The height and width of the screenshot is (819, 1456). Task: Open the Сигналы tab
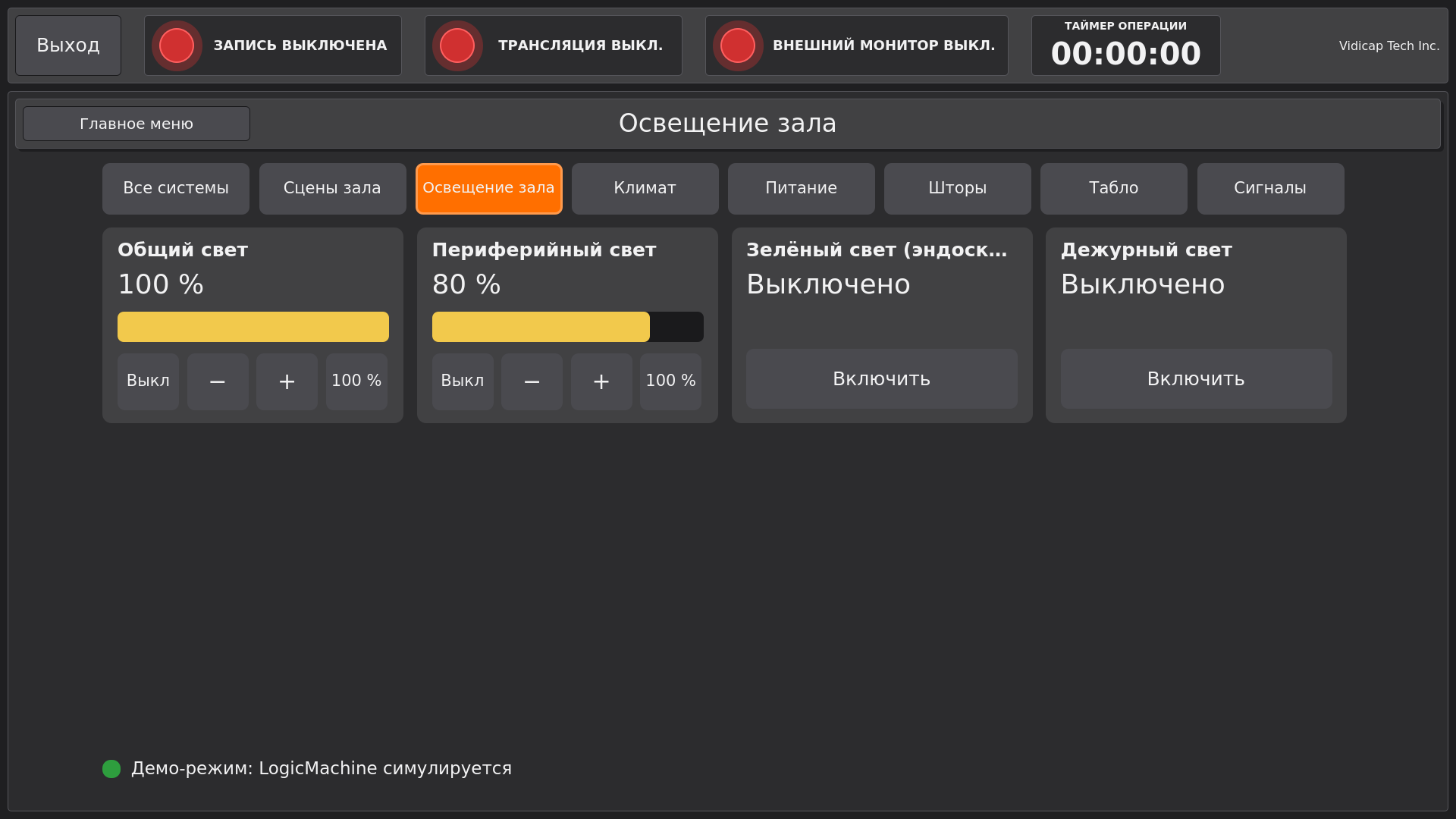1271,189
